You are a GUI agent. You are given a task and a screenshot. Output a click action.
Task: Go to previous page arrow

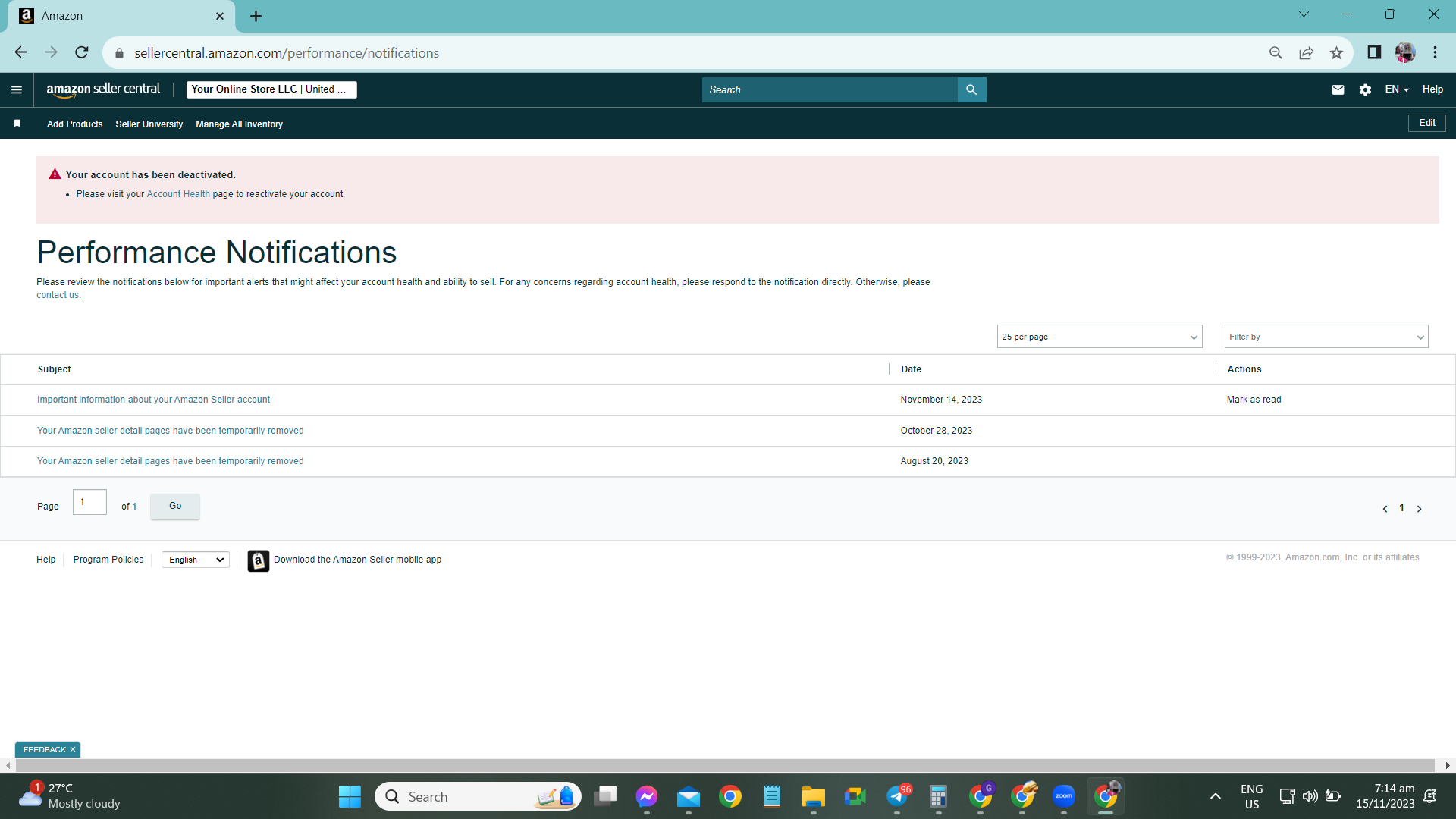(x=1385, y=509)
